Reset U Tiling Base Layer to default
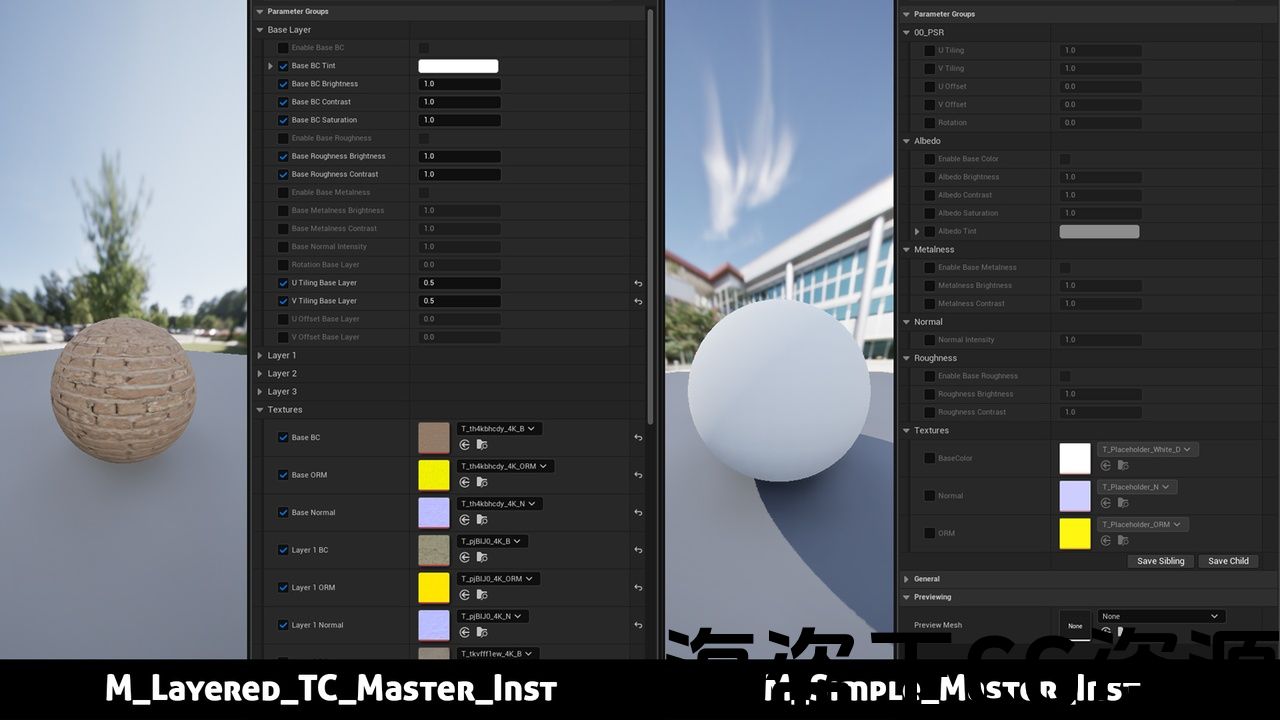1280x720 pixels. point(638,283)
